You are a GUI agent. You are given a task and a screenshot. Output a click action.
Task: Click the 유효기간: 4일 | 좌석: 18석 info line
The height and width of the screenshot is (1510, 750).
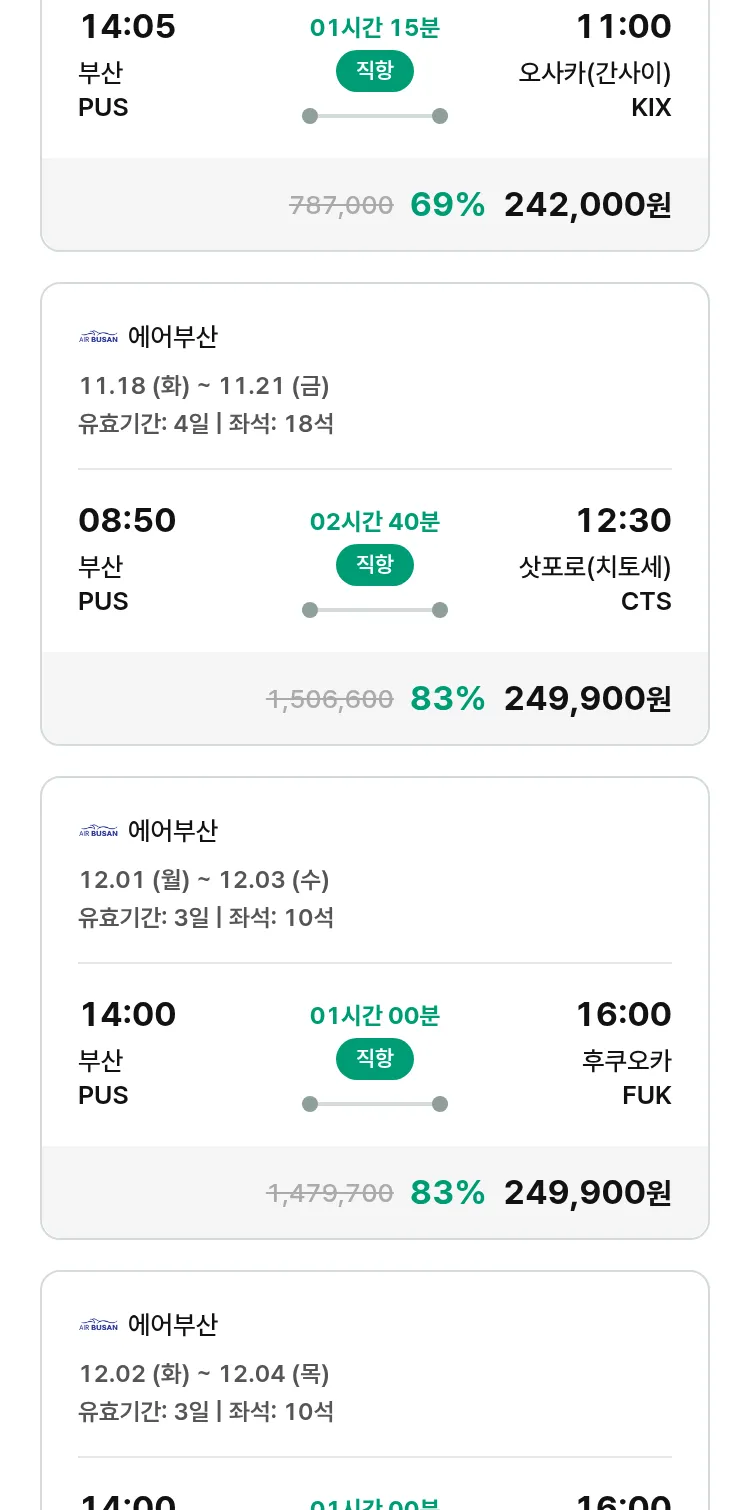coord(206,424)
